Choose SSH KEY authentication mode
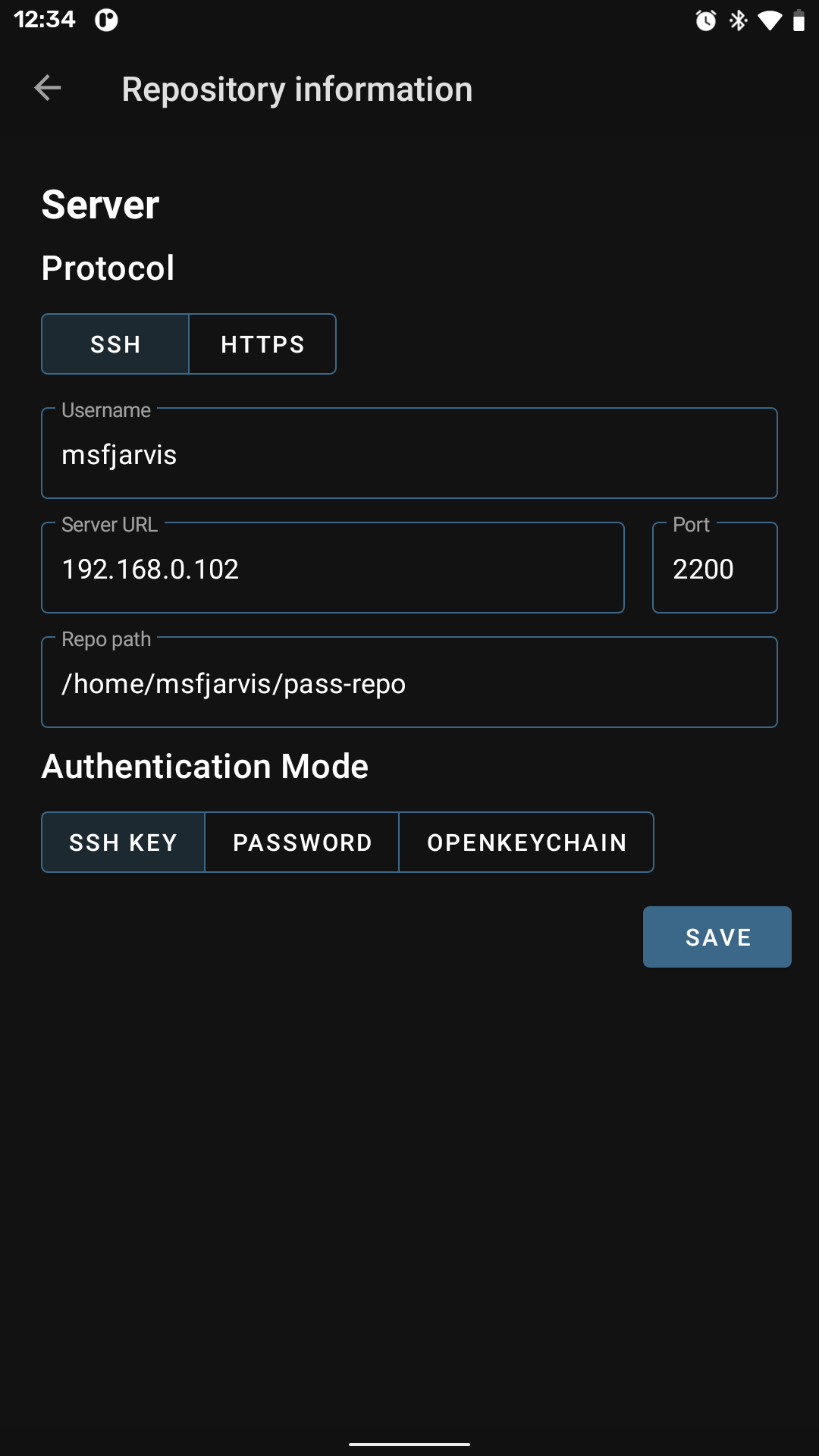 [x=123, y=843]
